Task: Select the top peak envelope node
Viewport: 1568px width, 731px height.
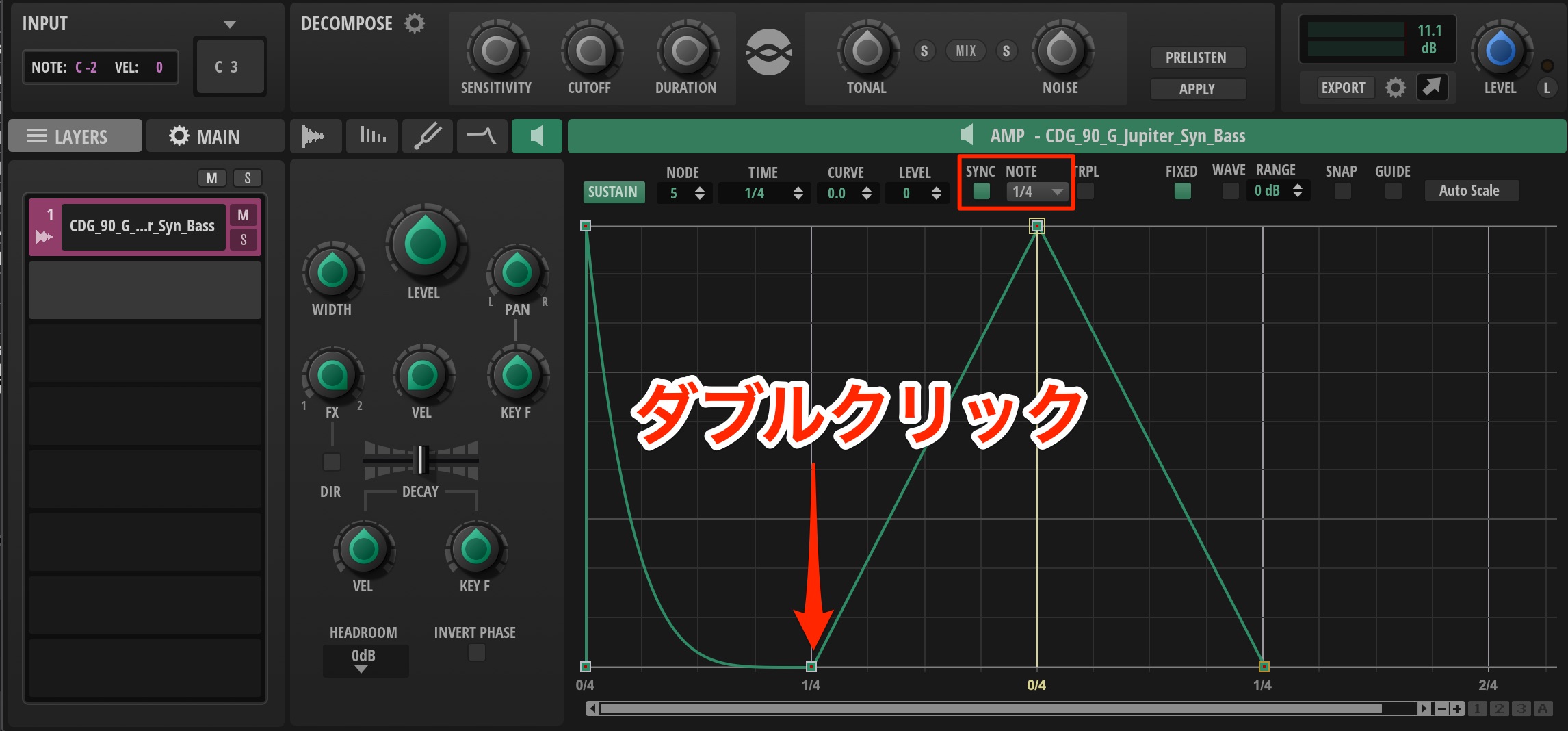Action: 1037,226
